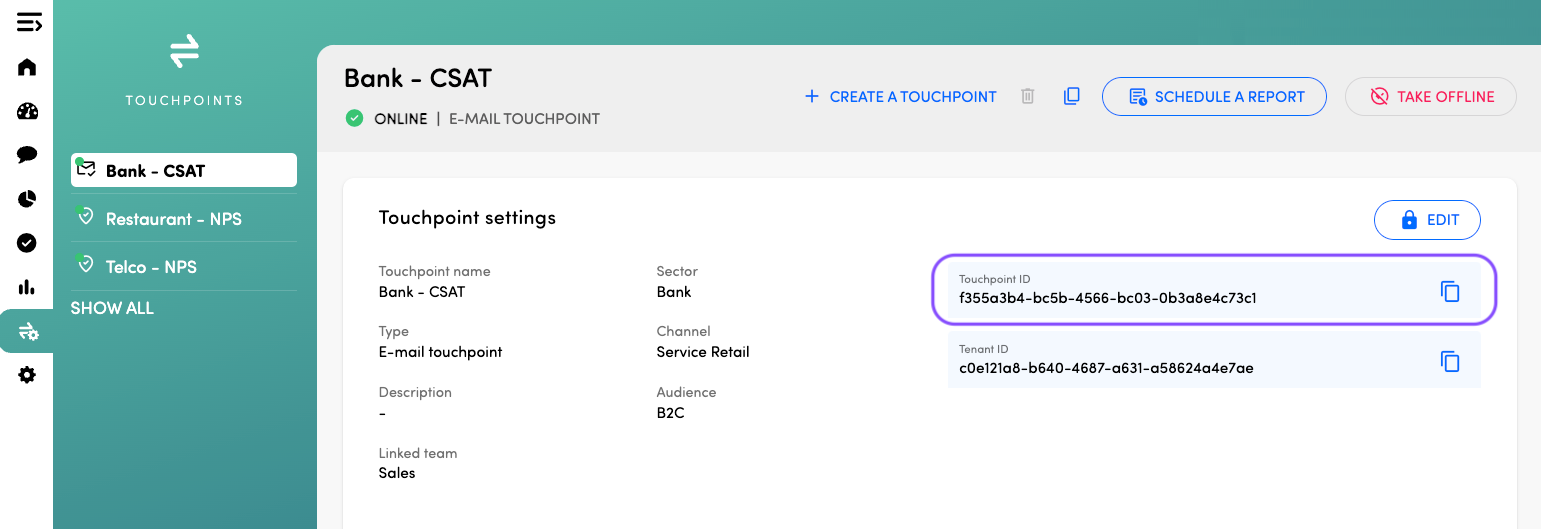
Task: Select Restaurant - NPS touchpoint
Action: coord(173,219)
